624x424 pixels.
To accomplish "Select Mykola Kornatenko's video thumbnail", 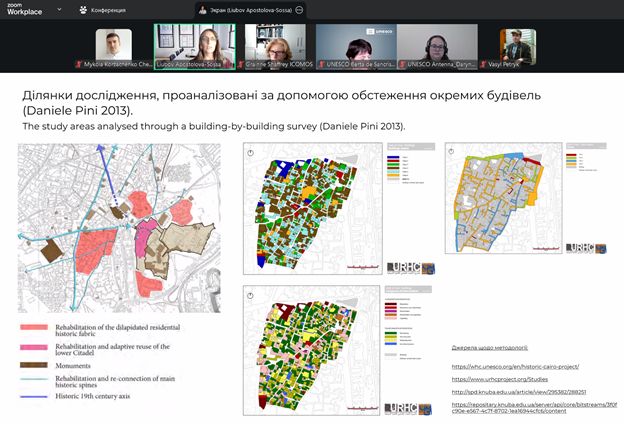I will [113, 46].
